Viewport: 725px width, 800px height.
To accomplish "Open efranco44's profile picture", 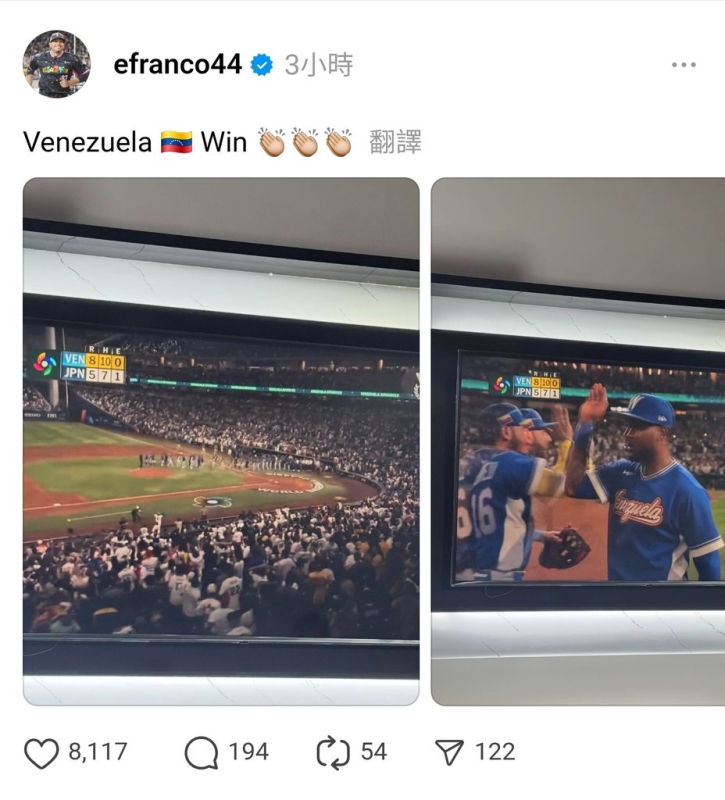I will pyautogui.click(x=57, y=64).
